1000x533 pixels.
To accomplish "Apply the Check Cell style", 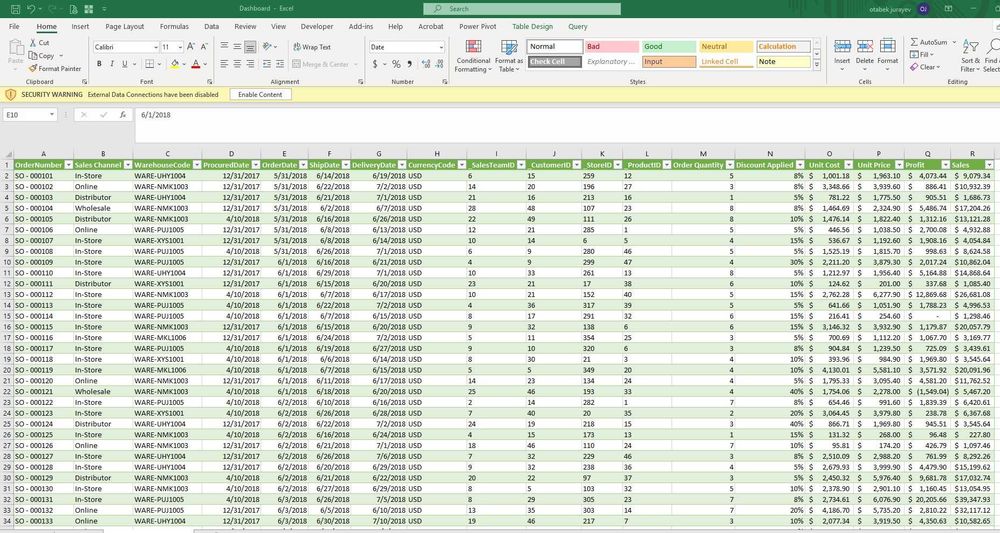I will click(x=554, y=62).
